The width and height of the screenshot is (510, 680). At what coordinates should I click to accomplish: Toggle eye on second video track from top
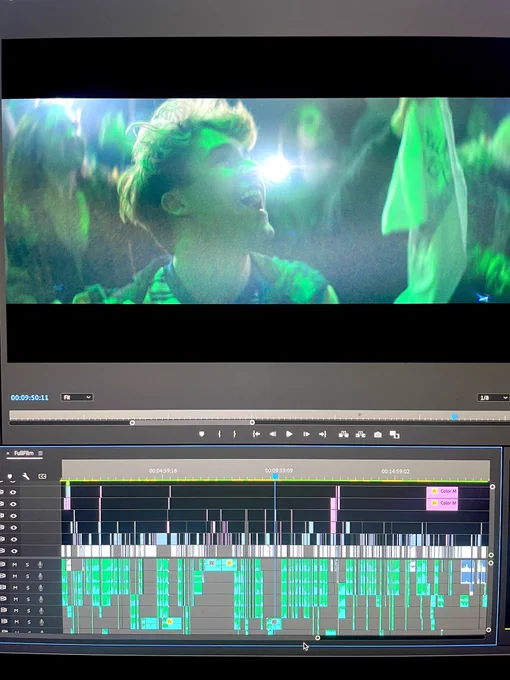(x=13, y=504)
